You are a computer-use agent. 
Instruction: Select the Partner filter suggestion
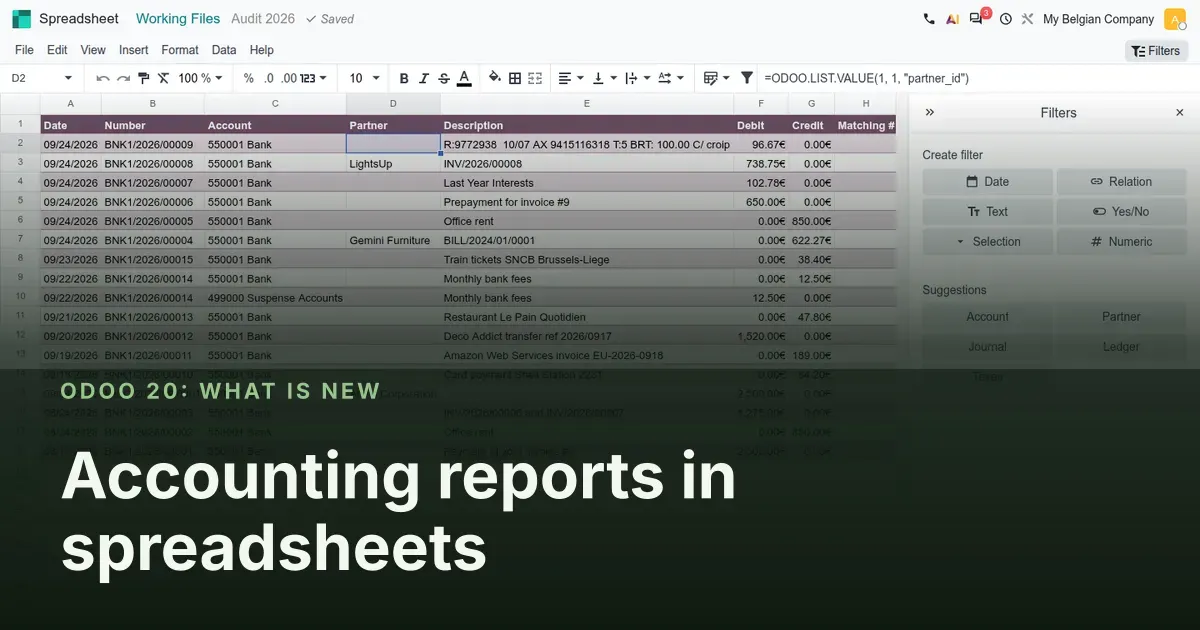tap(1121, 317)
